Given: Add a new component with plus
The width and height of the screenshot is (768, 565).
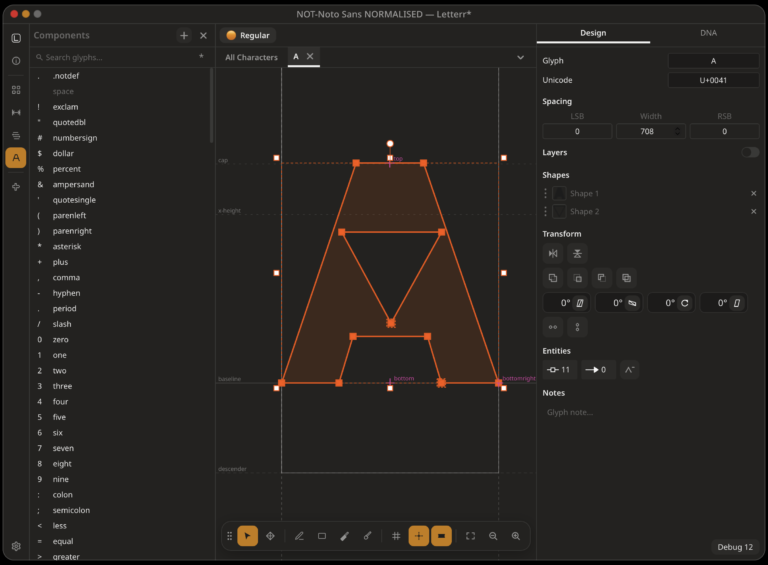Looking at the screenshot, I should [184, 35].
